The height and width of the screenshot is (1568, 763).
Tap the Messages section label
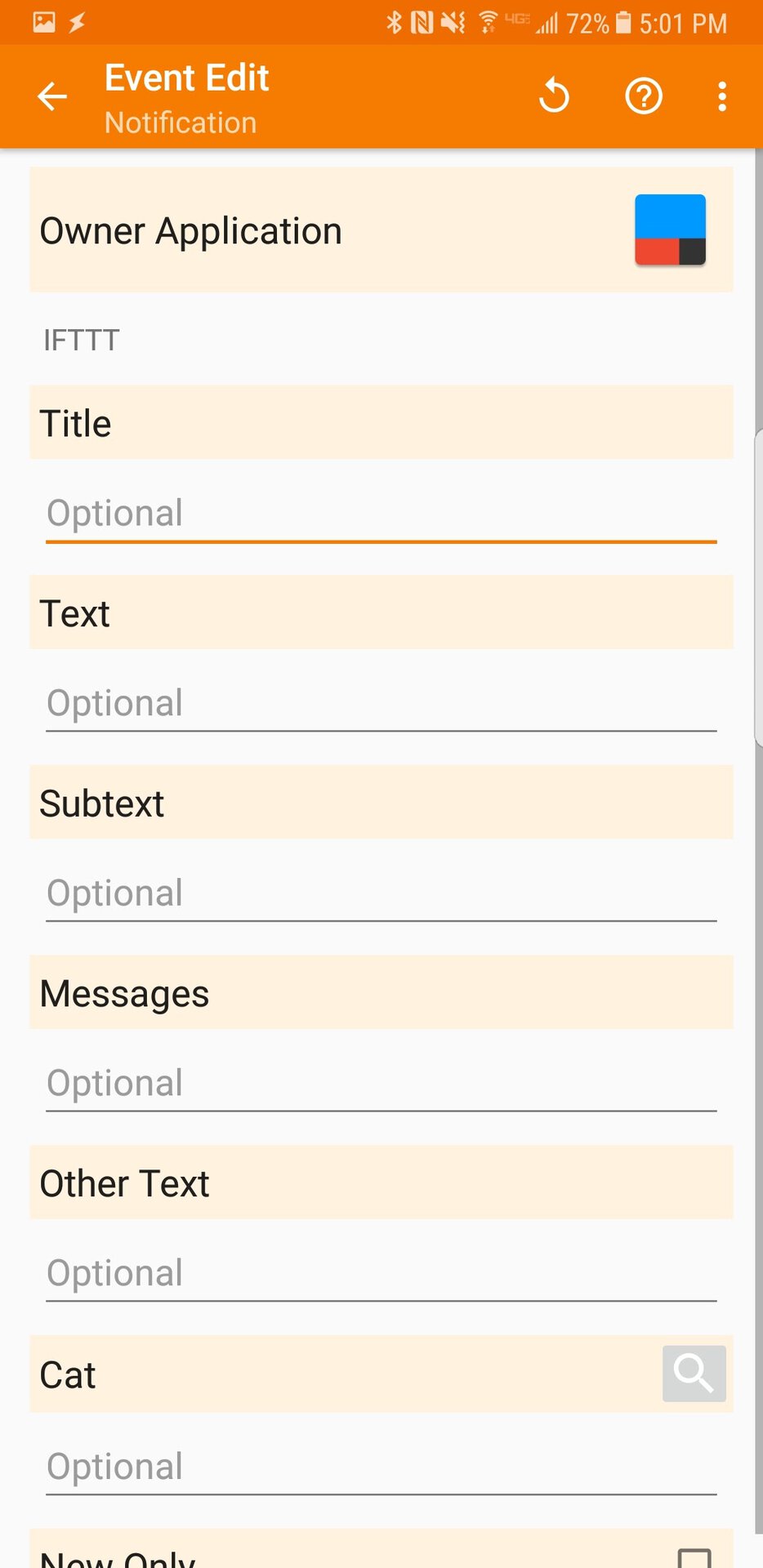(125, 994)
